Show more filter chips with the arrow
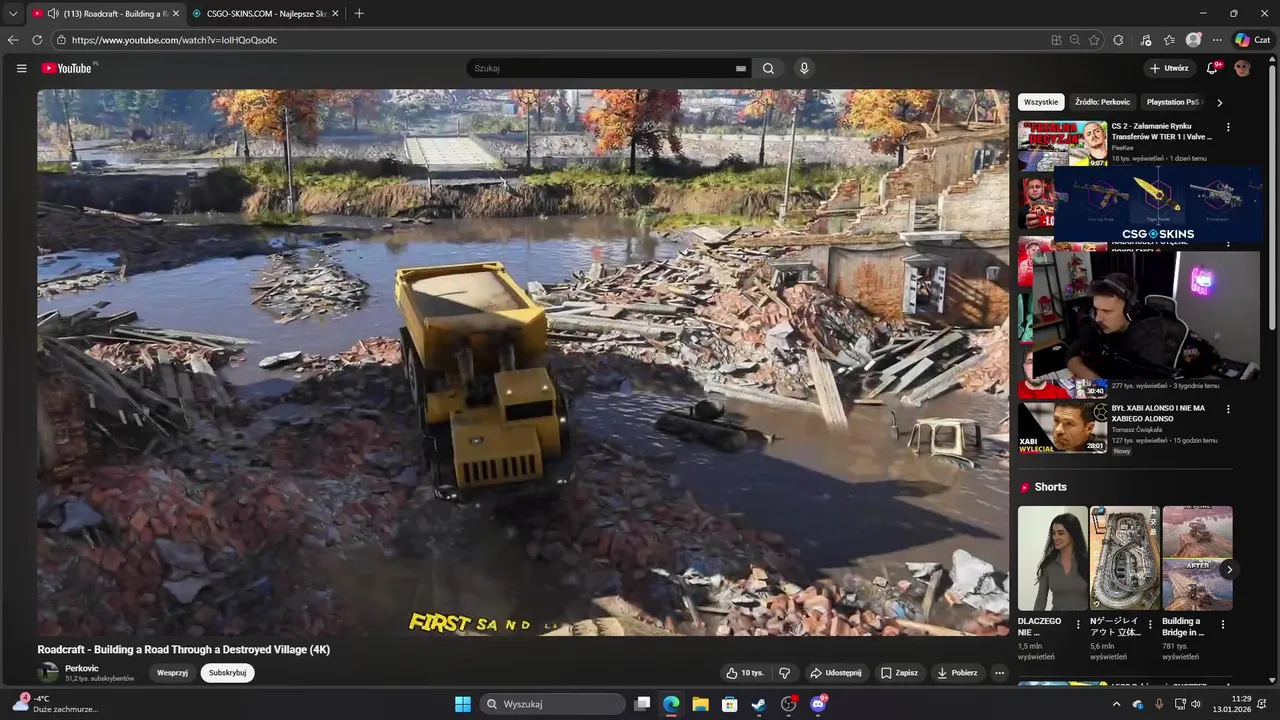 click(x=1219, y=102)
